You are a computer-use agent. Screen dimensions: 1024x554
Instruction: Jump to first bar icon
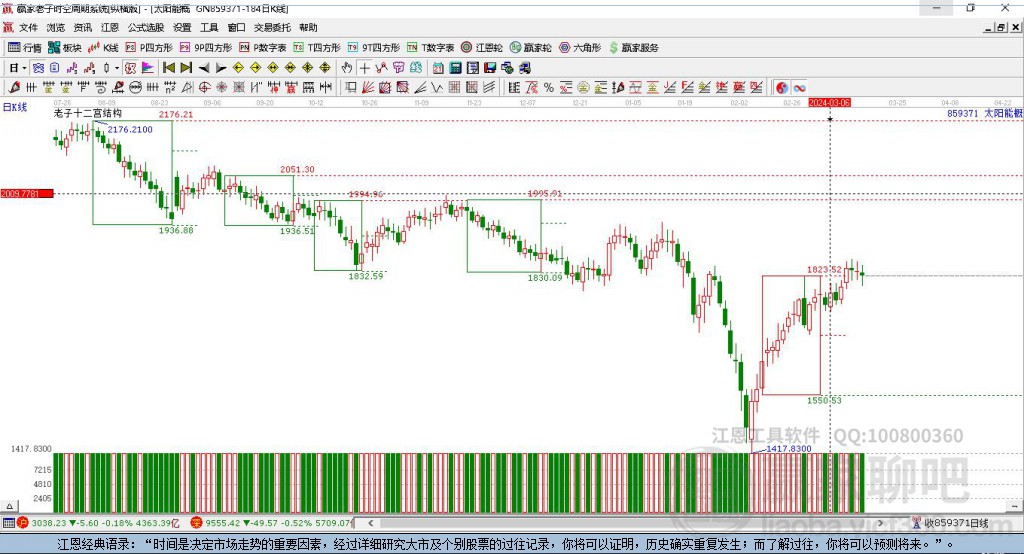click(168, 68)
